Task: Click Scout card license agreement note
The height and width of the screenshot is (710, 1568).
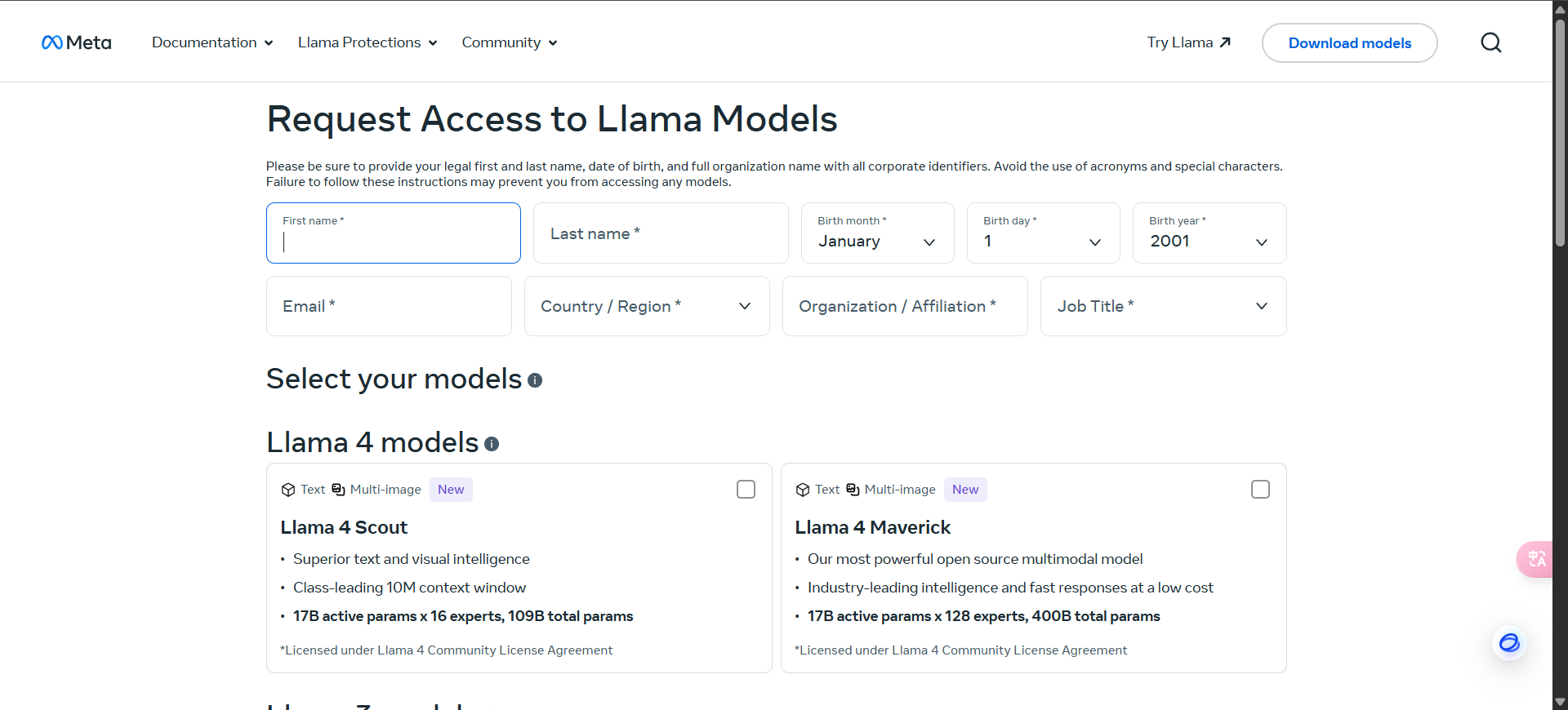Action: click(446, 650)
